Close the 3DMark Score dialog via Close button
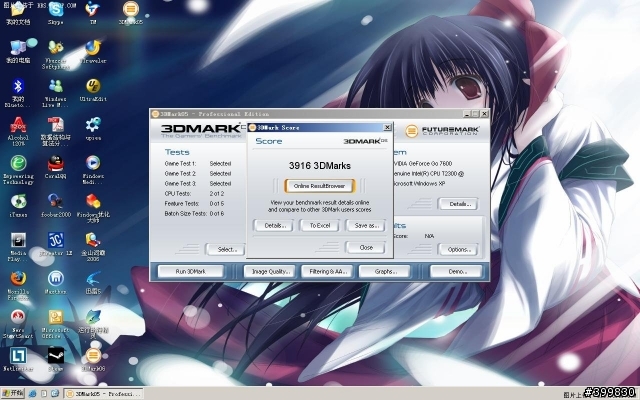 pyautogui.click(x=366, y=247)
